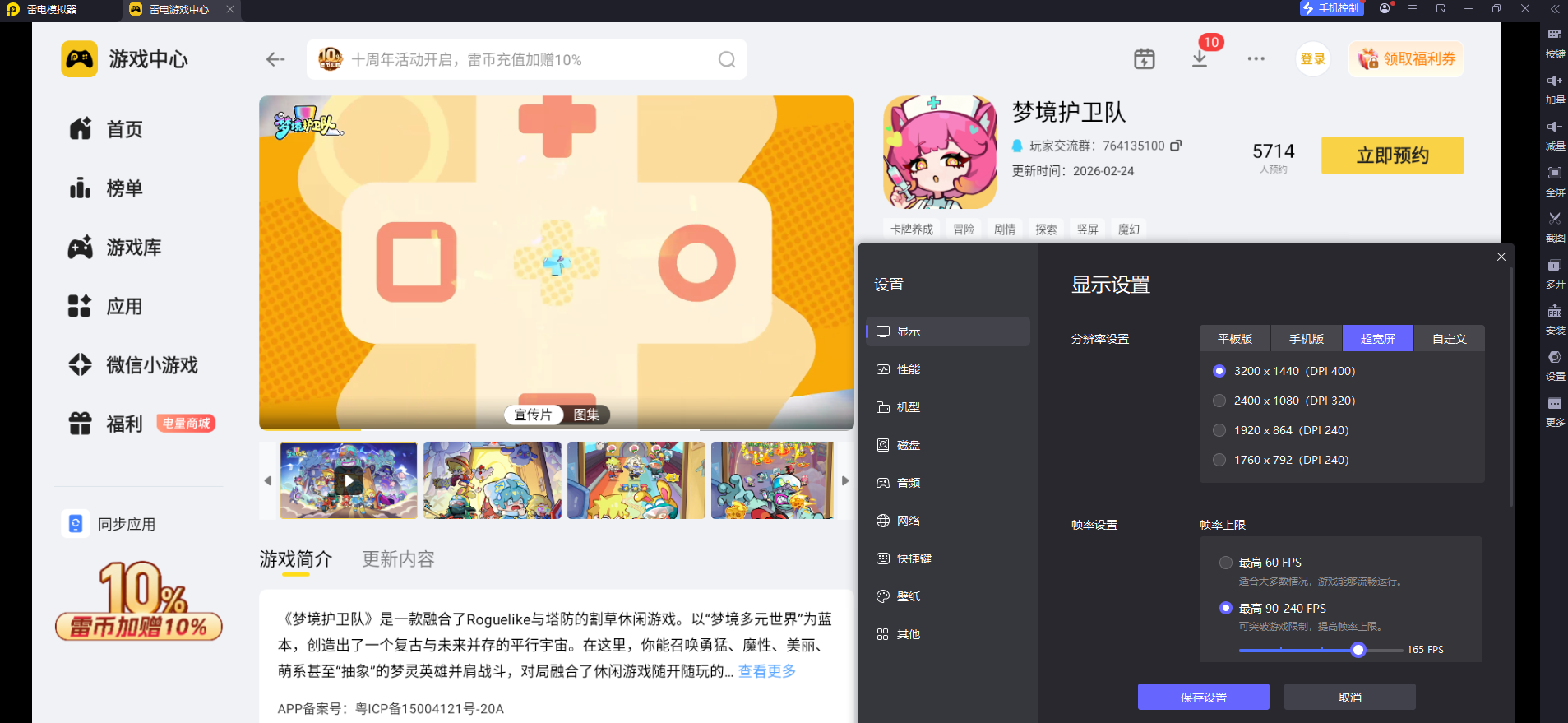Select 1920 x 864 (DPI 240) resolution
The image size is (1568, 723).
point(1281,430)
